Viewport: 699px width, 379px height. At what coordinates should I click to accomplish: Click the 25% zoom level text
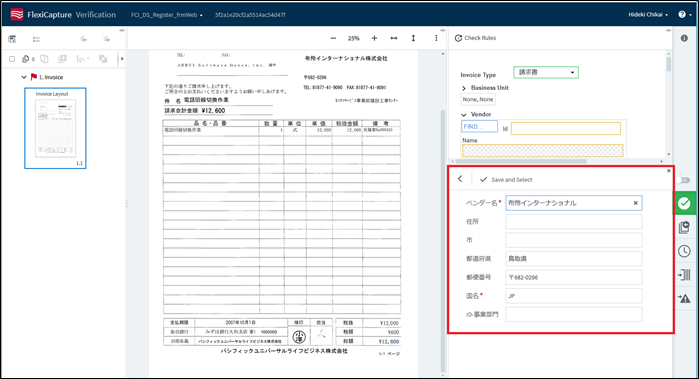pyautogui.click(x=354, y=38)
